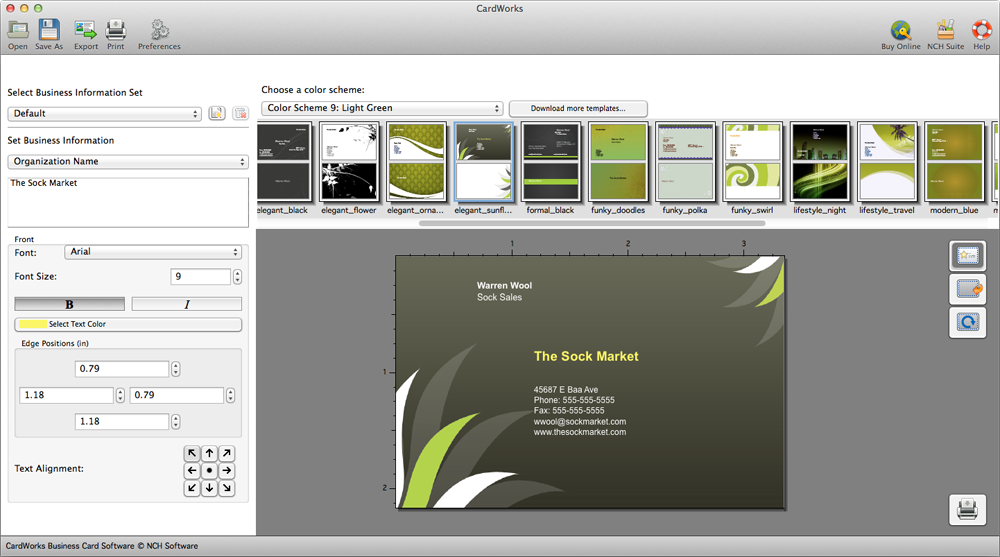
Task: Add a new business information set icon
Action: click(217, 114)
